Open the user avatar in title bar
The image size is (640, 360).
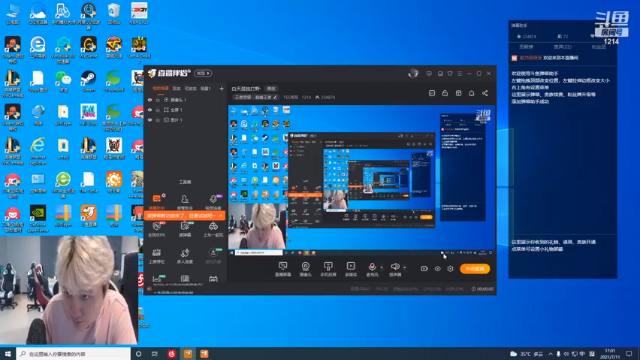click(413, 73)
